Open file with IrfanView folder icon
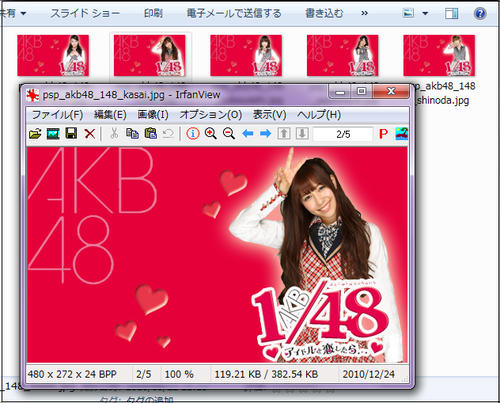Screen dimensions: 500x403 [35, 134]
